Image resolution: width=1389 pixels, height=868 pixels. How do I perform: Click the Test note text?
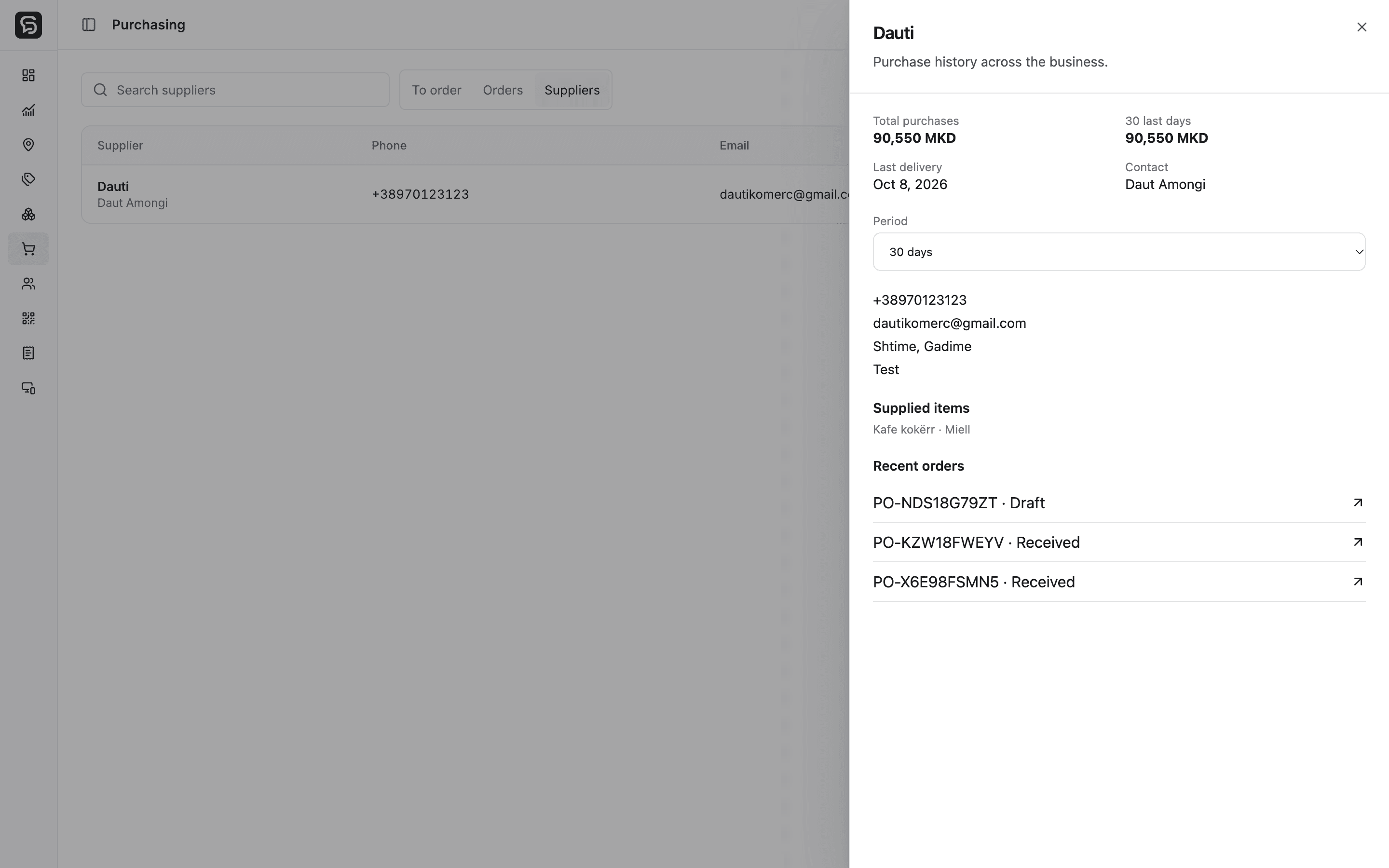point(885,370)
